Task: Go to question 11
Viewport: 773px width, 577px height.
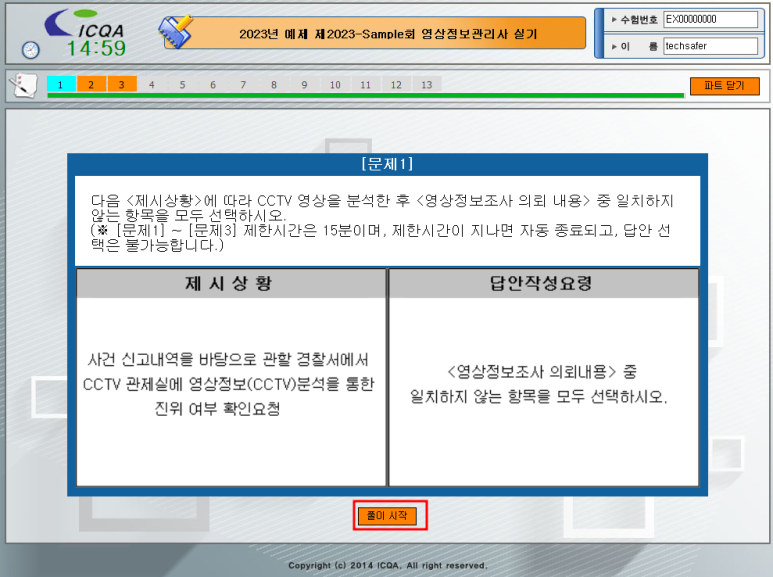Action: coord(365,85)
